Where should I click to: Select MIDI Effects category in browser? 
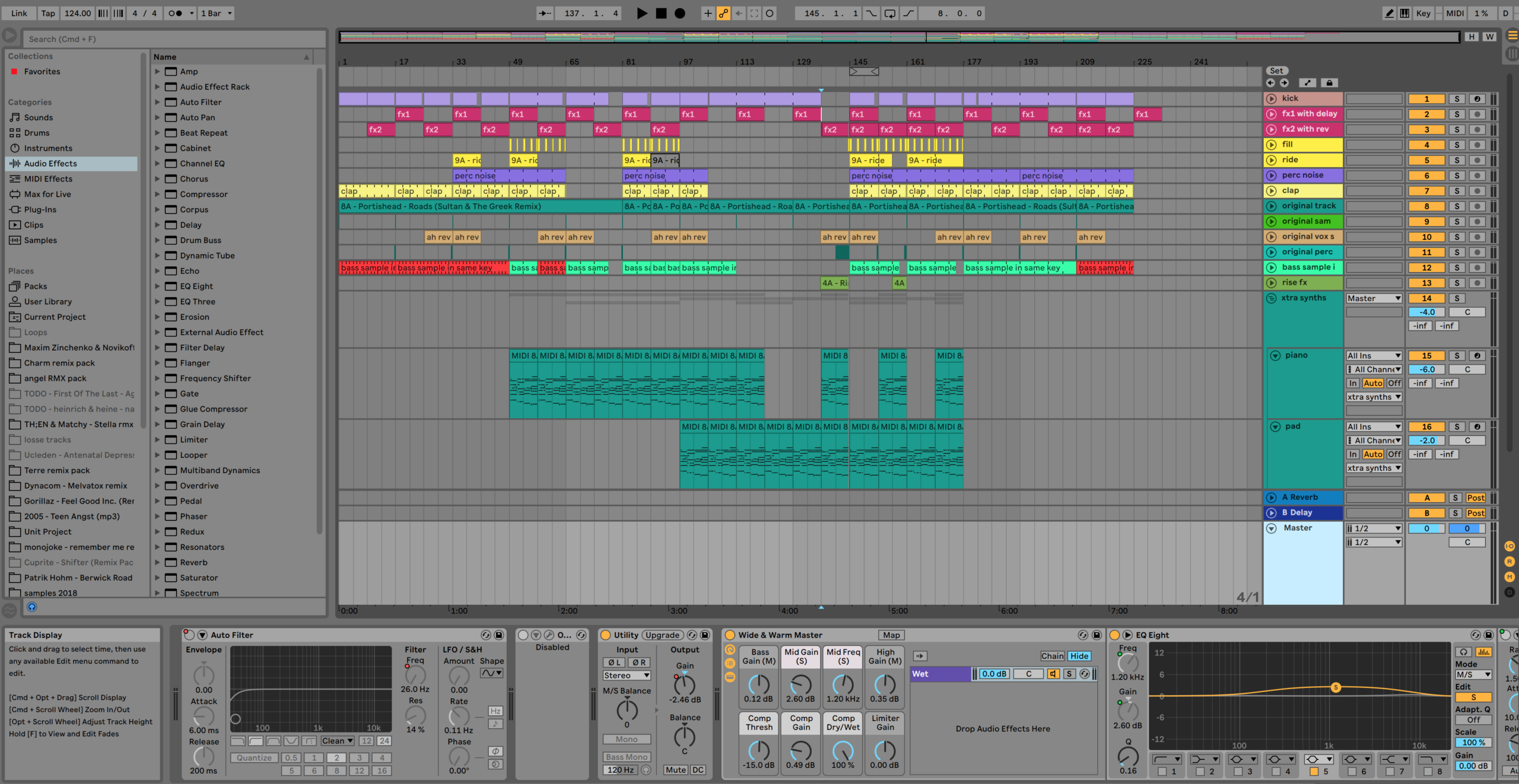click(48, 179)
